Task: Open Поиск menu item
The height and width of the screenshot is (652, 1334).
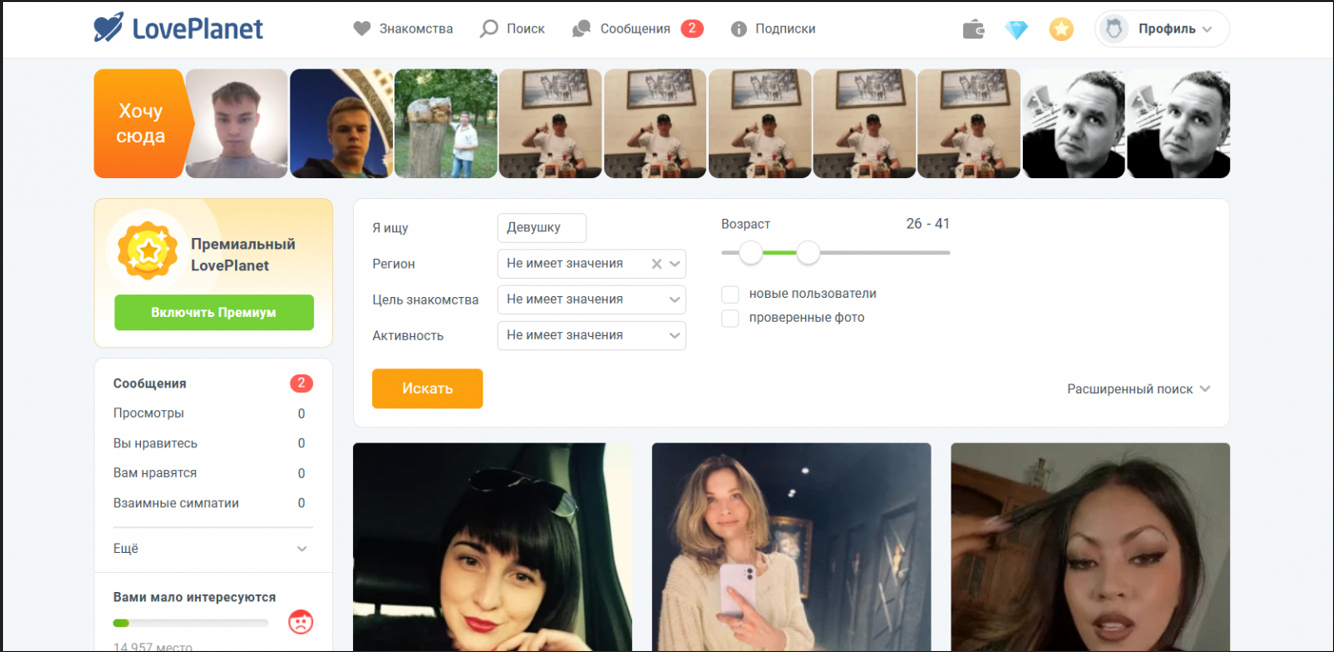Action: click(x=526, y=29)
